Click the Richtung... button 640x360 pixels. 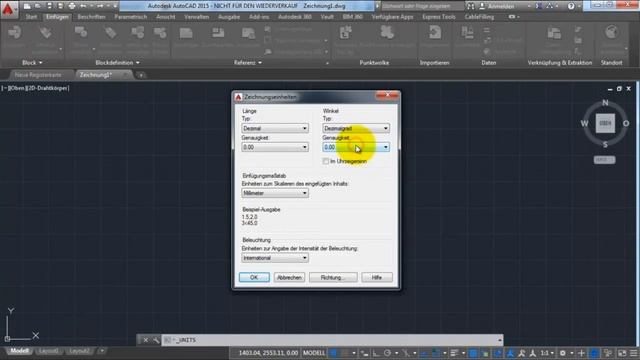[x=333, y=278]
